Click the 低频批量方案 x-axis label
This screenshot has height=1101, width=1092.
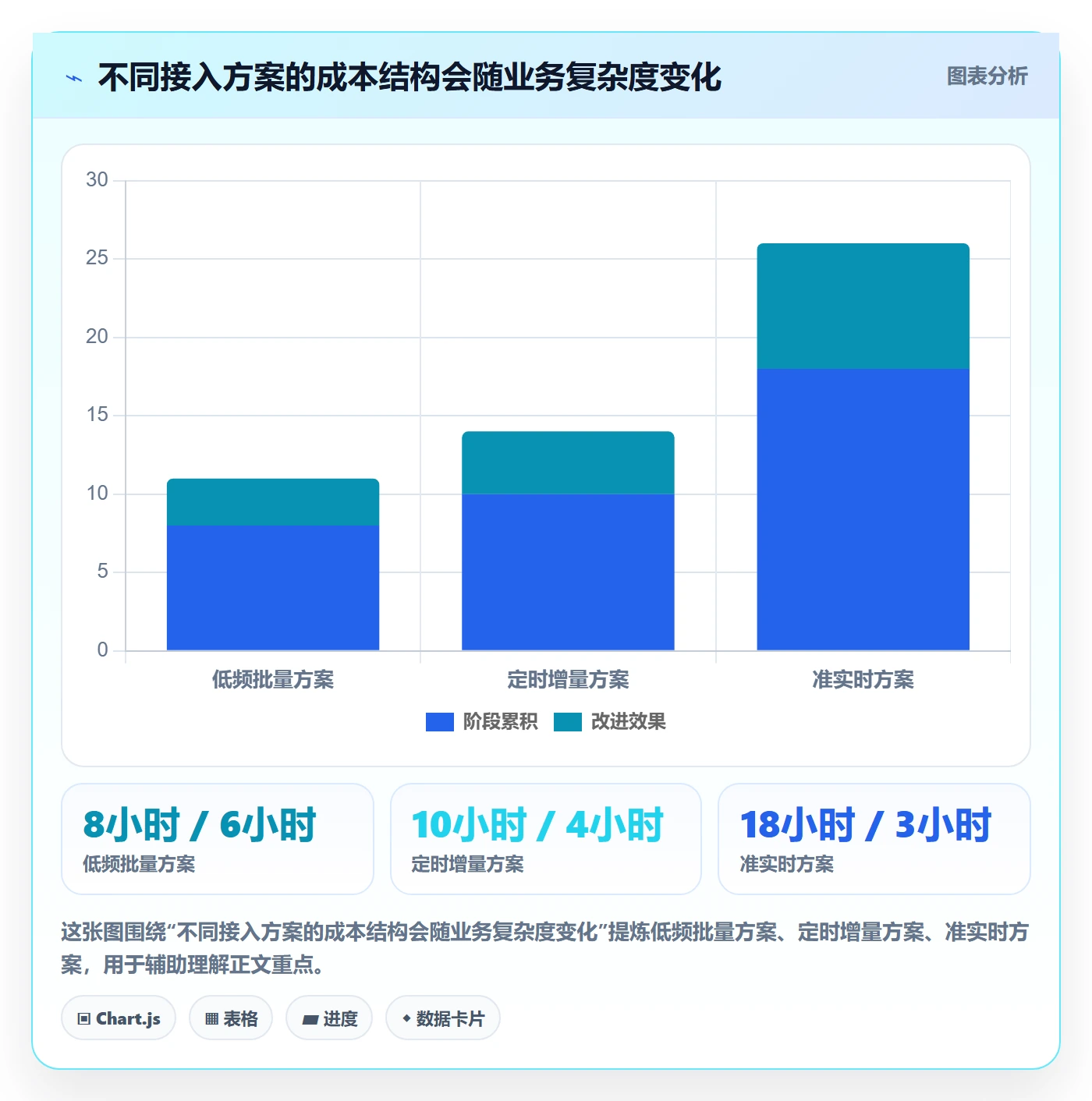click(273, 680)
